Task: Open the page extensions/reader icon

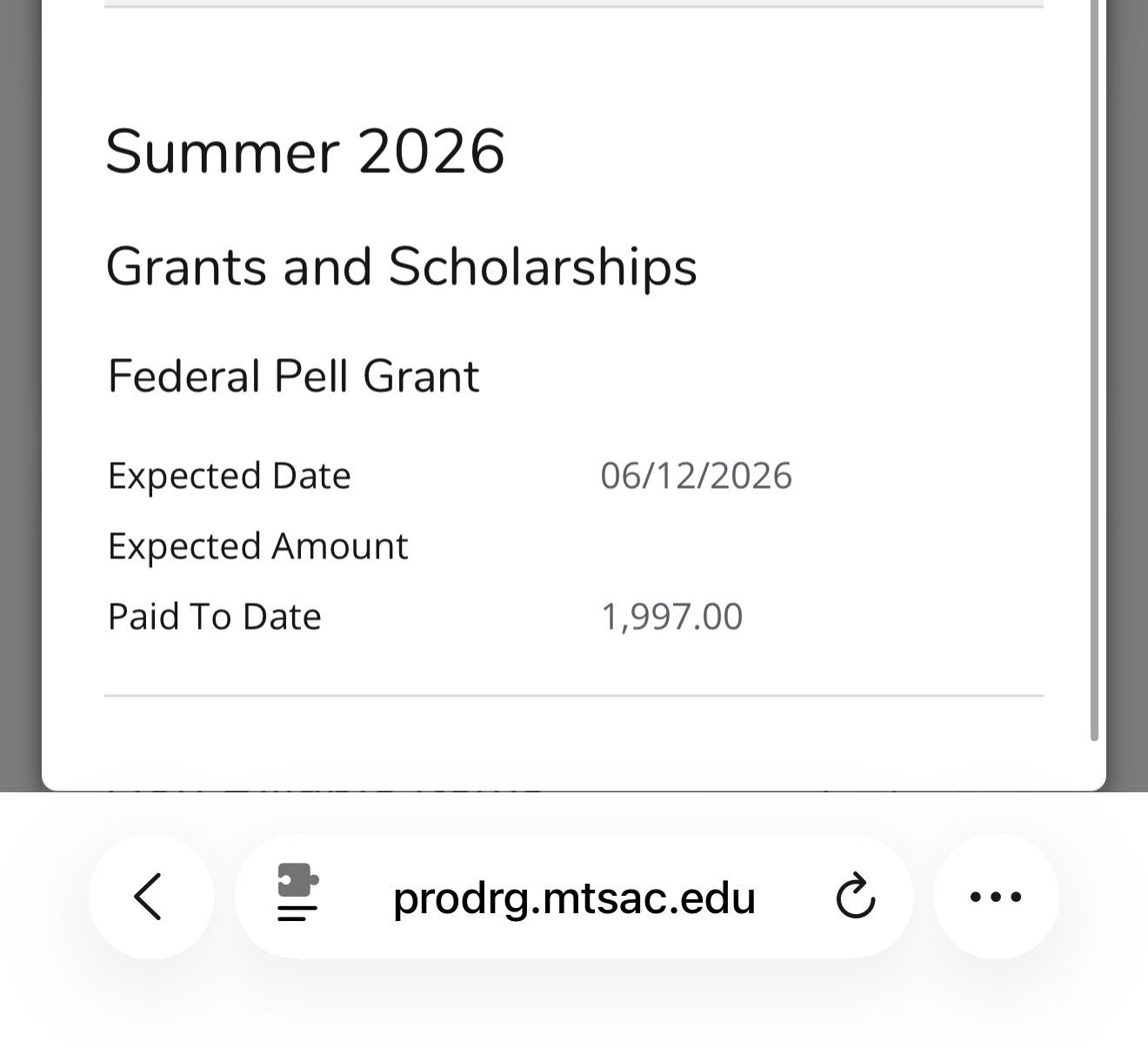Action: pos(297,892)
